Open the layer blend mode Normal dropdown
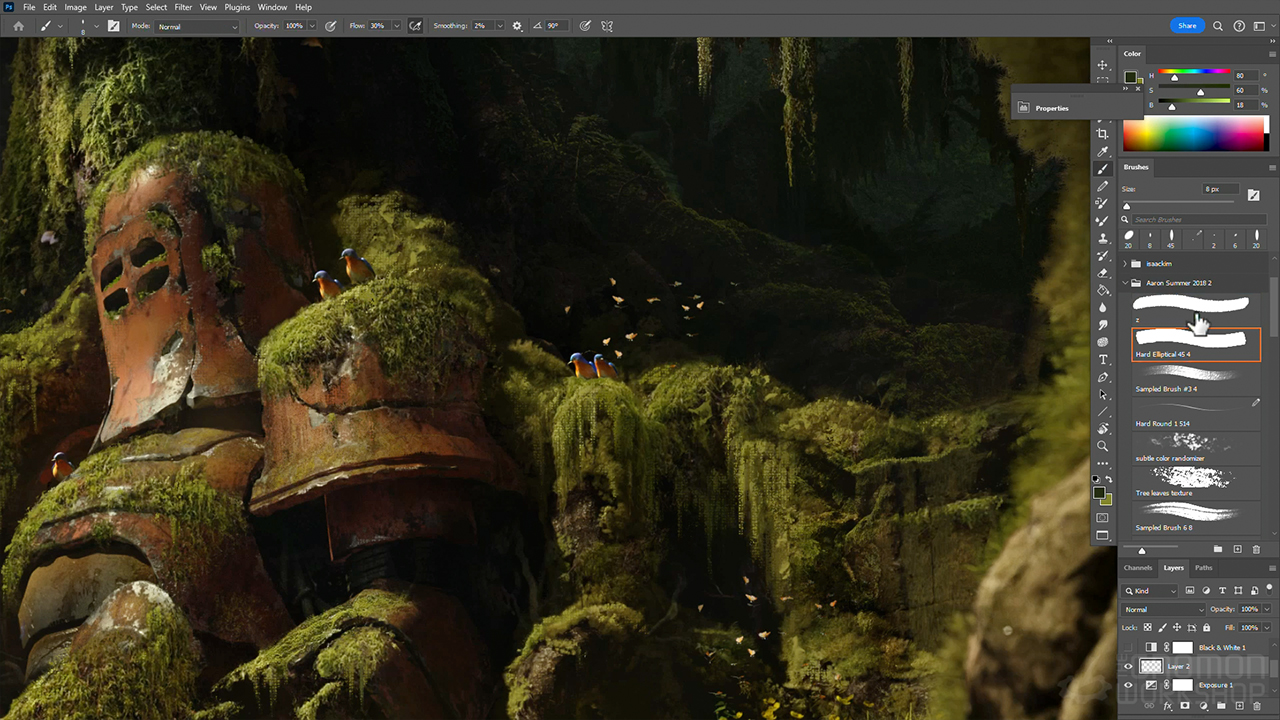This screenshot has height=720, width=1280. point(1164,609)
